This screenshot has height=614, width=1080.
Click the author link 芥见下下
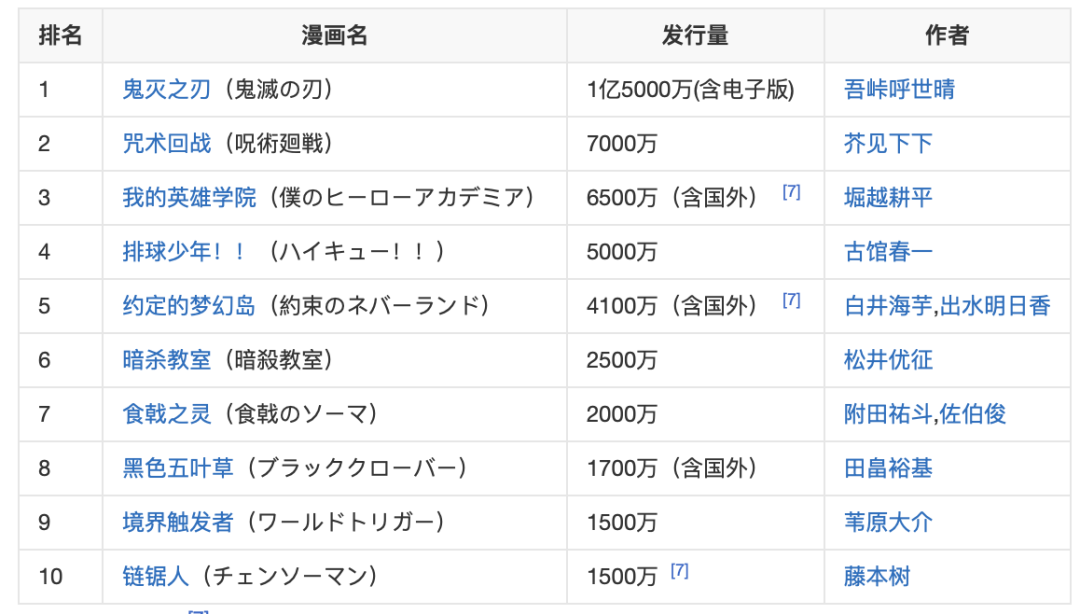tap(888, 144)
